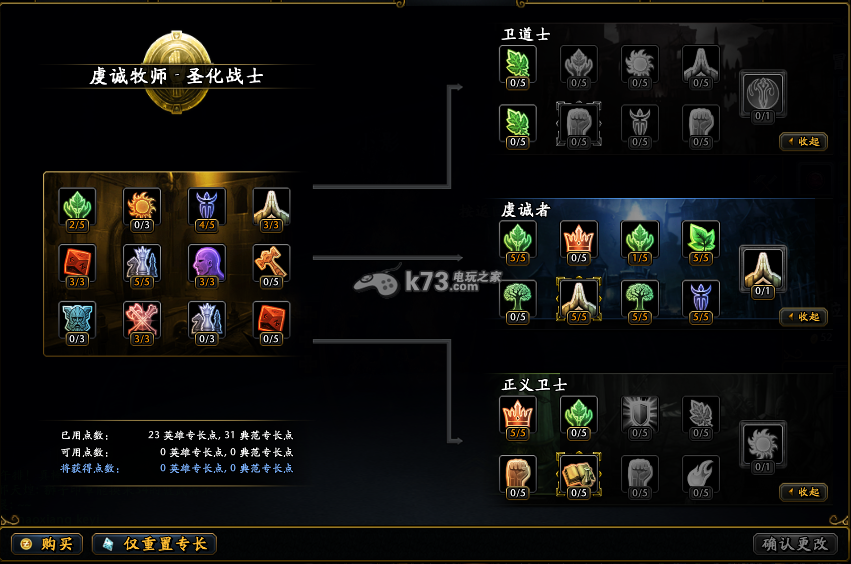The height and width of the screenshot is (564, 851).
Task: Collapse the 虔诚者 tree with 收起
Action: click(804, 317)
